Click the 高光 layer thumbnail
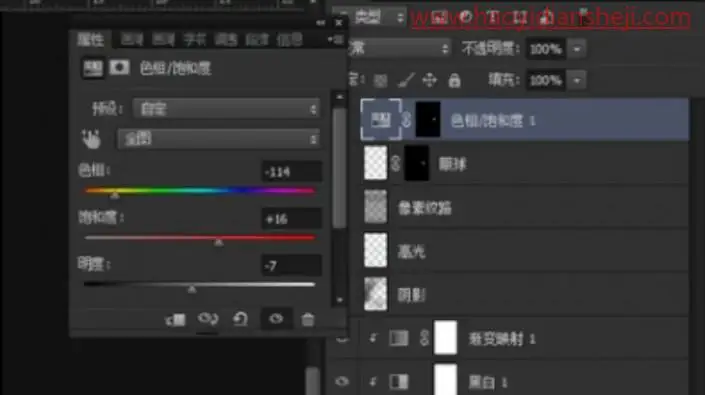Viewport: 705px width, 395px height. point(375,250)
